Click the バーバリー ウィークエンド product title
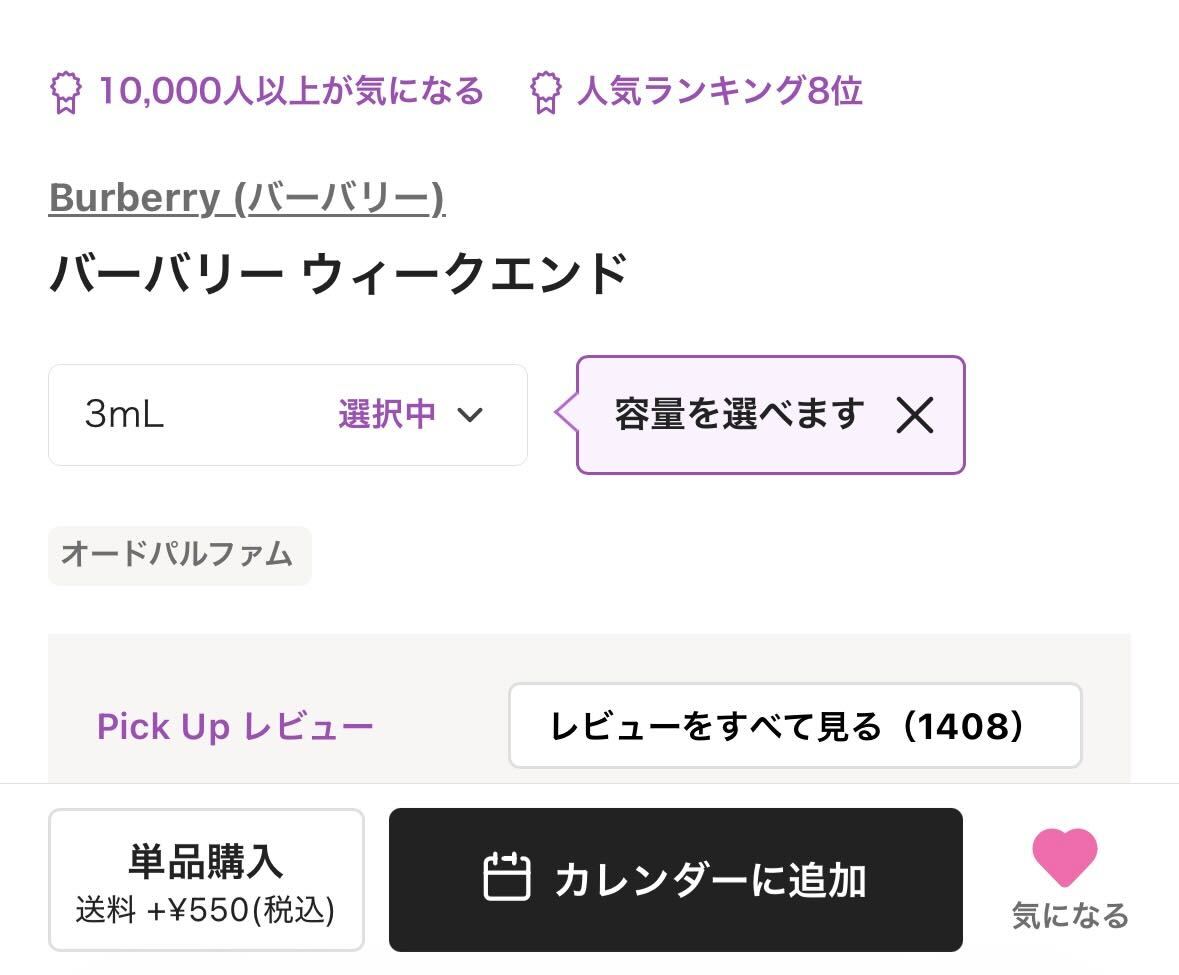 click(x=338, y=273)
